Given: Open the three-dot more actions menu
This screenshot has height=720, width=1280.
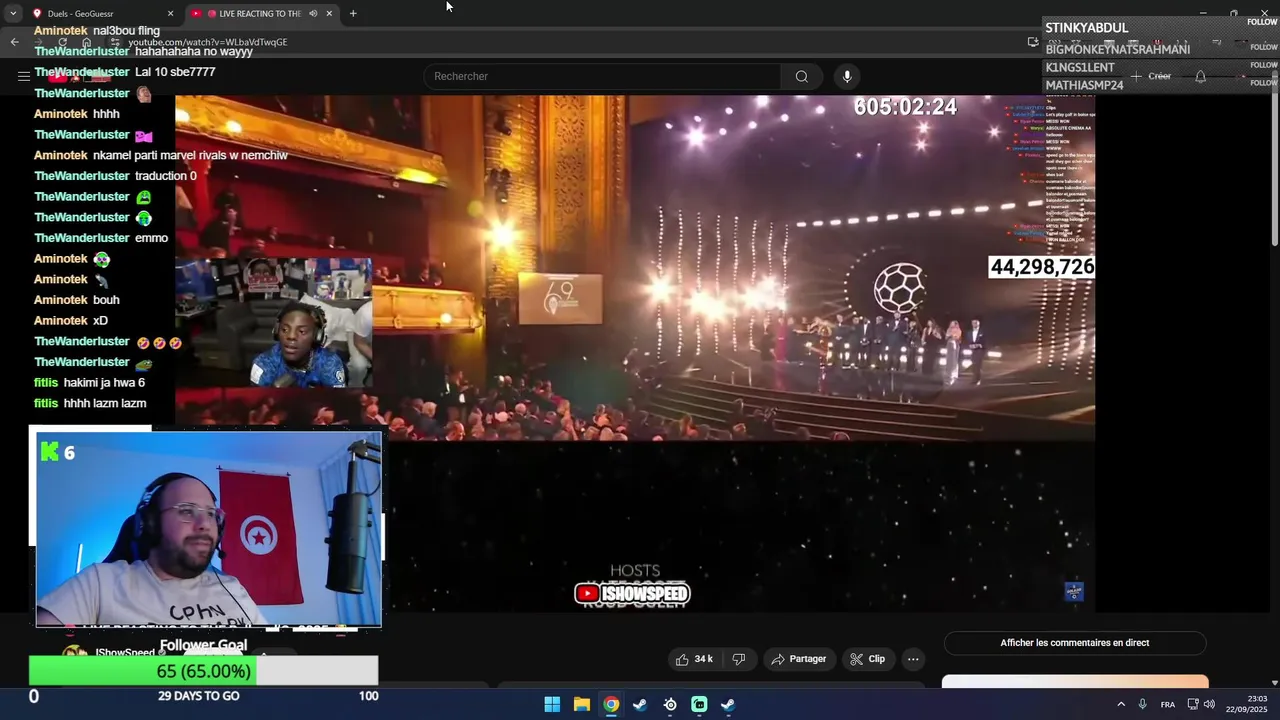Looking at the screenshot, I should (x=913, y=659).
